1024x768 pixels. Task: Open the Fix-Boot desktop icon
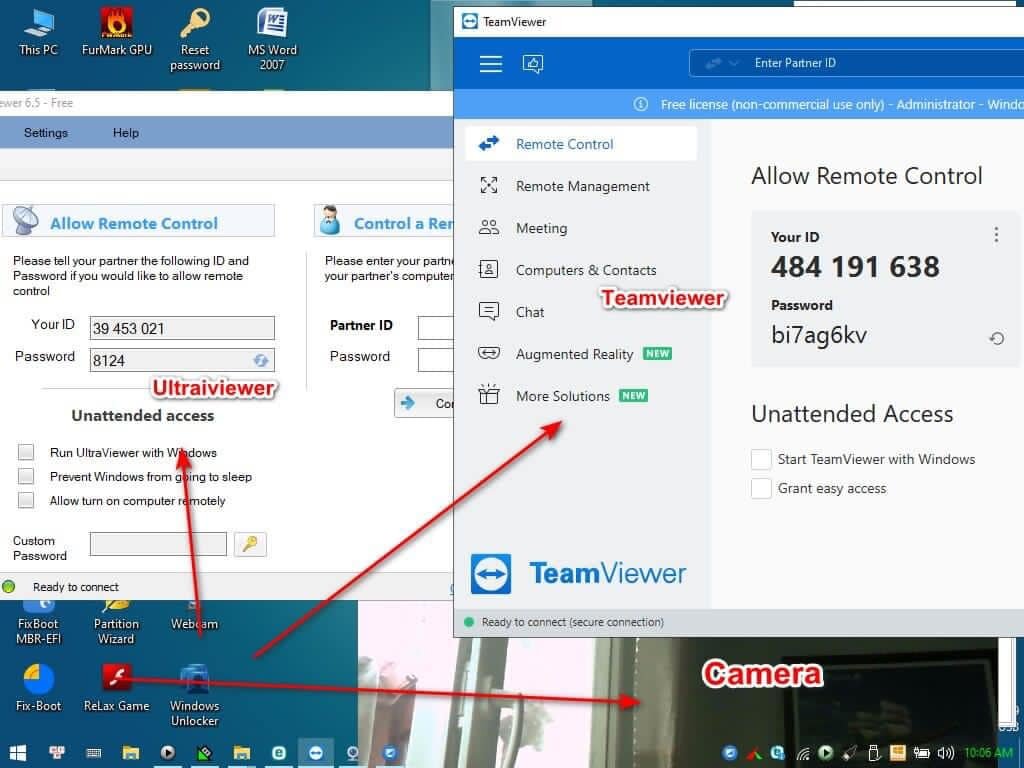point(39,688)
